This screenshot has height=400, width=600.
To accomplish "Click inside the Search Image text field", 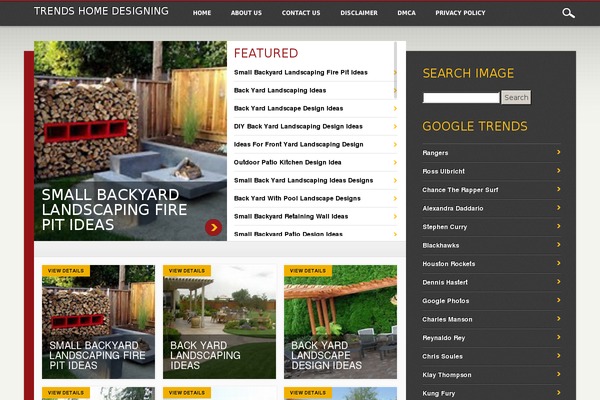I will click(461, 98).
